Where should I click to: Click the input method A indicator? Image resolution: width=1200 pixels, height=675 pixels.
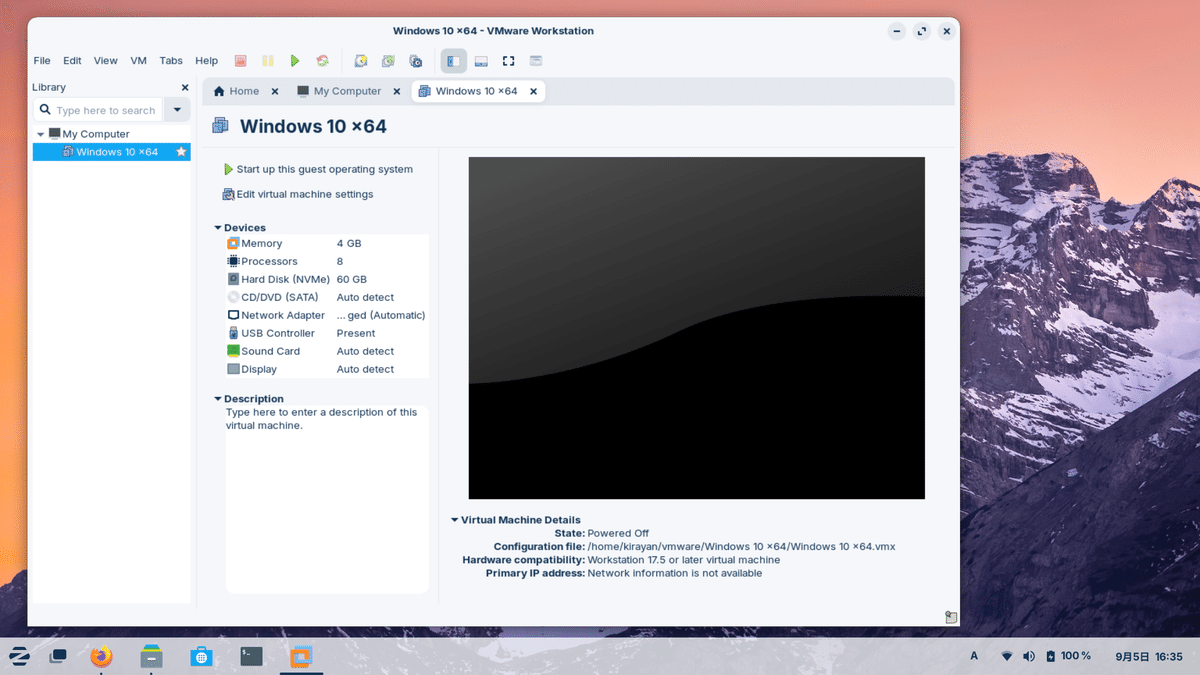[x=974, y=656]
